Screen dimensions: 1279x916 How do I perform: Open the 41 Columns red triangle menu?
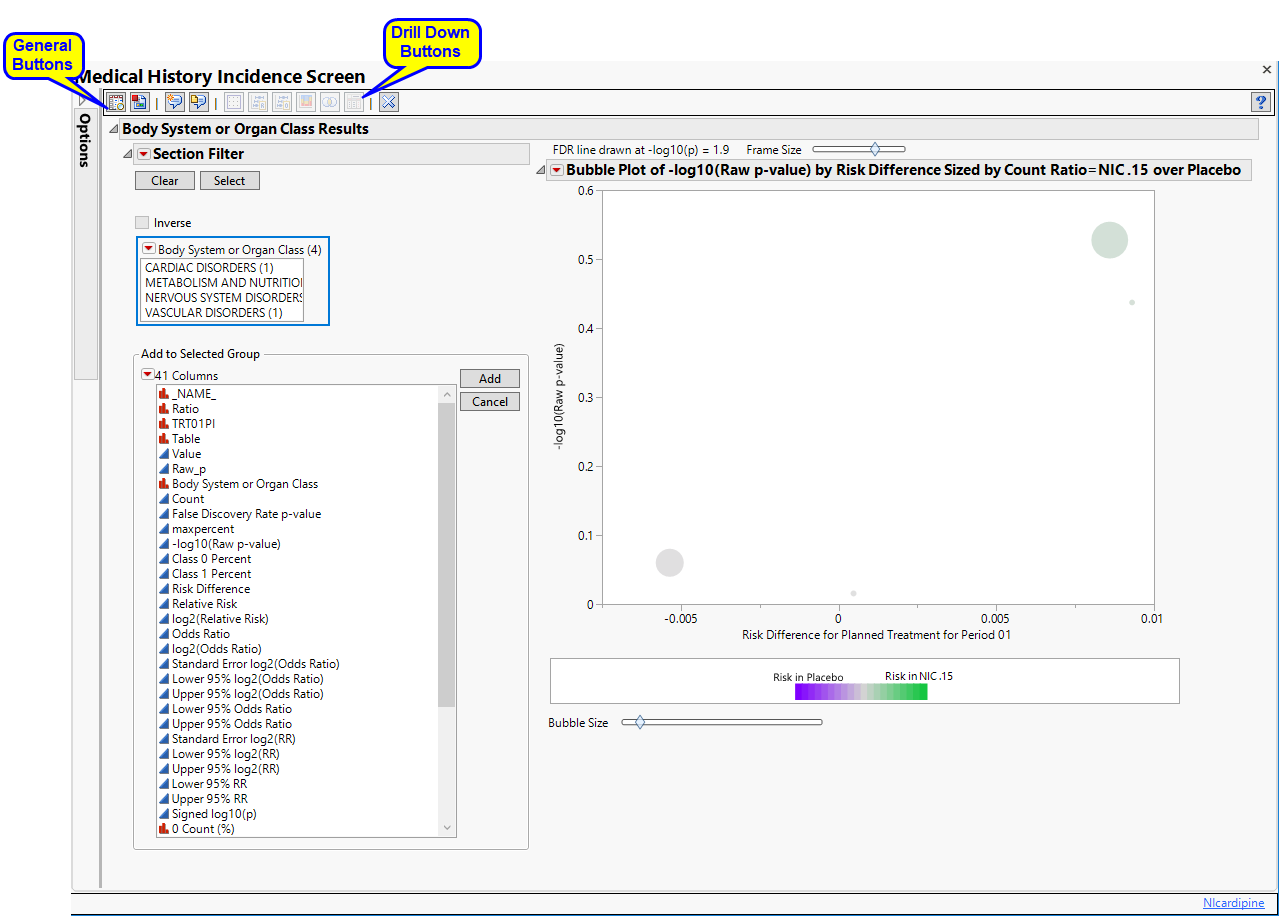148,375
